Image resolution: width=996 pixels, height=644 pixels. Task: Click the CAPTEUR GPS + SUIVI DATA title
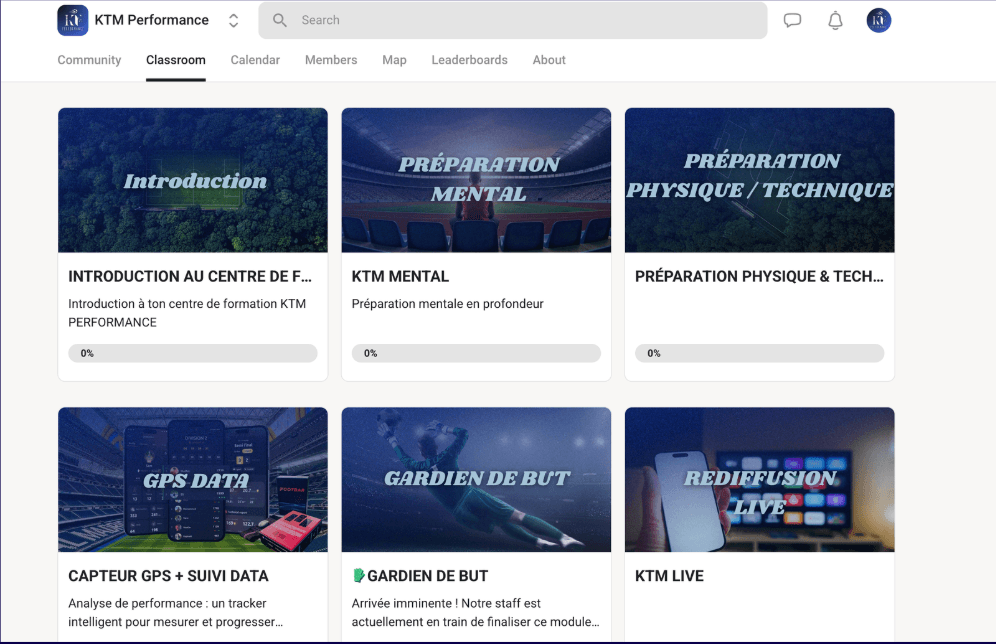[168, 576]
